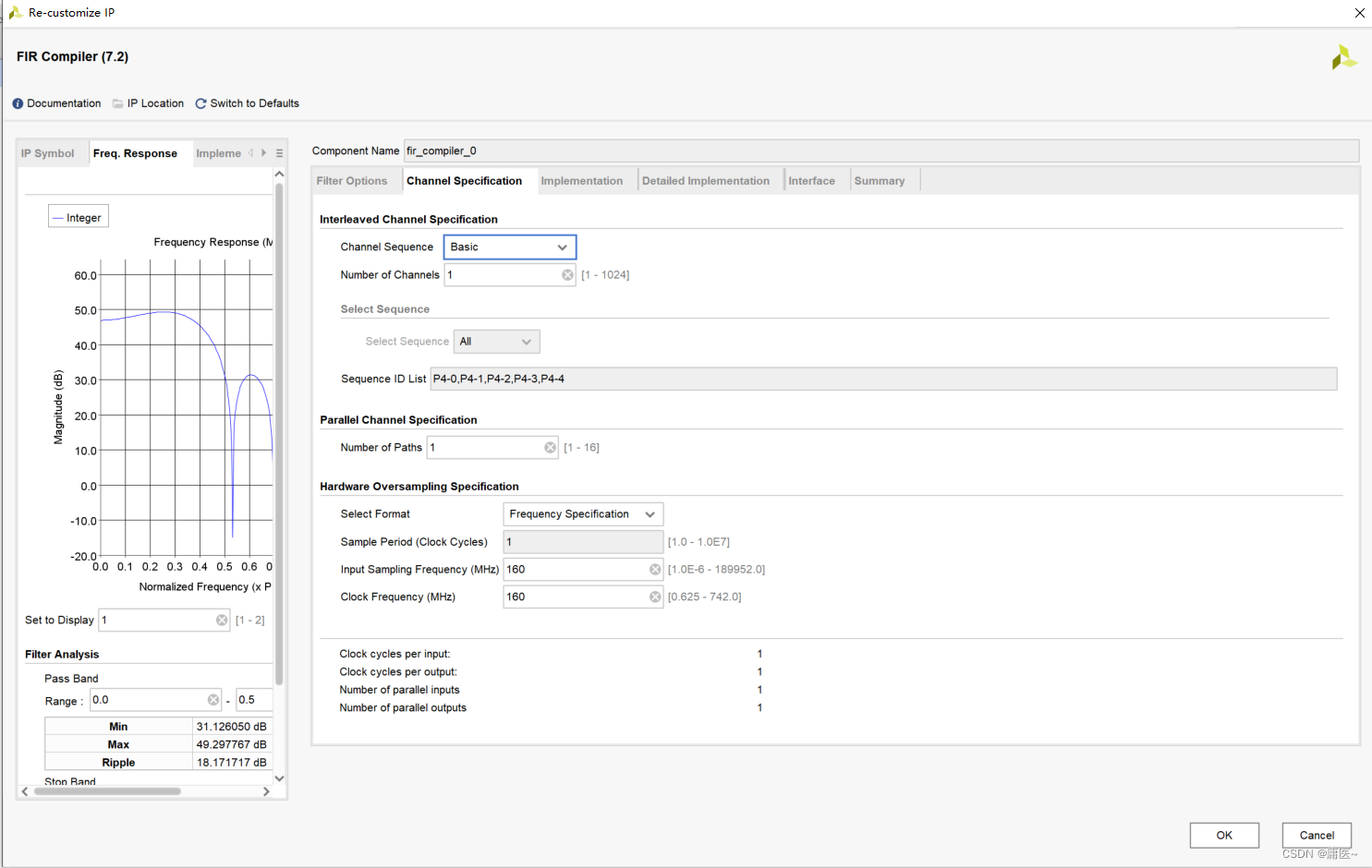The image size is (1372, 868).
Task: Go to the Implementation tab
Action: tap(582, 181)
